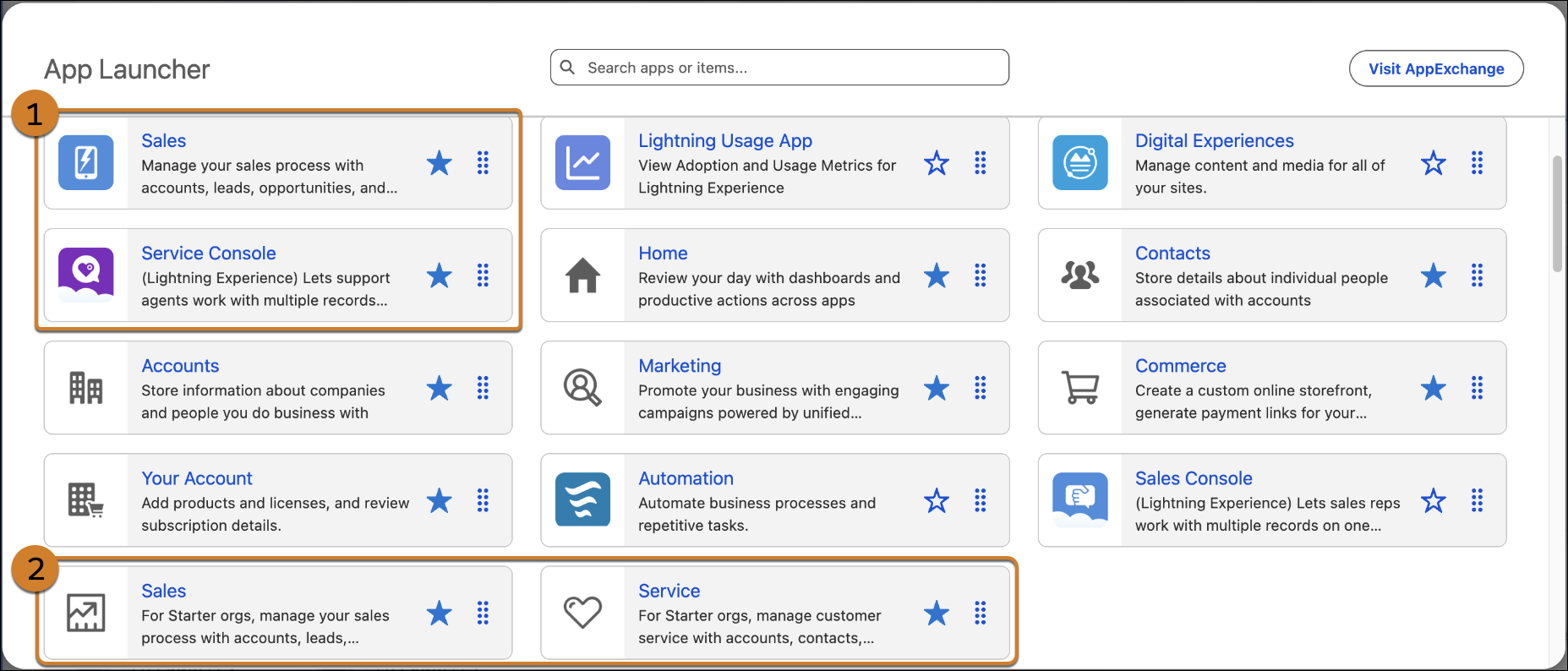Screen dimensions: 1568x671
Task: Toggle the Home favorite star
Action: [936, 275]
